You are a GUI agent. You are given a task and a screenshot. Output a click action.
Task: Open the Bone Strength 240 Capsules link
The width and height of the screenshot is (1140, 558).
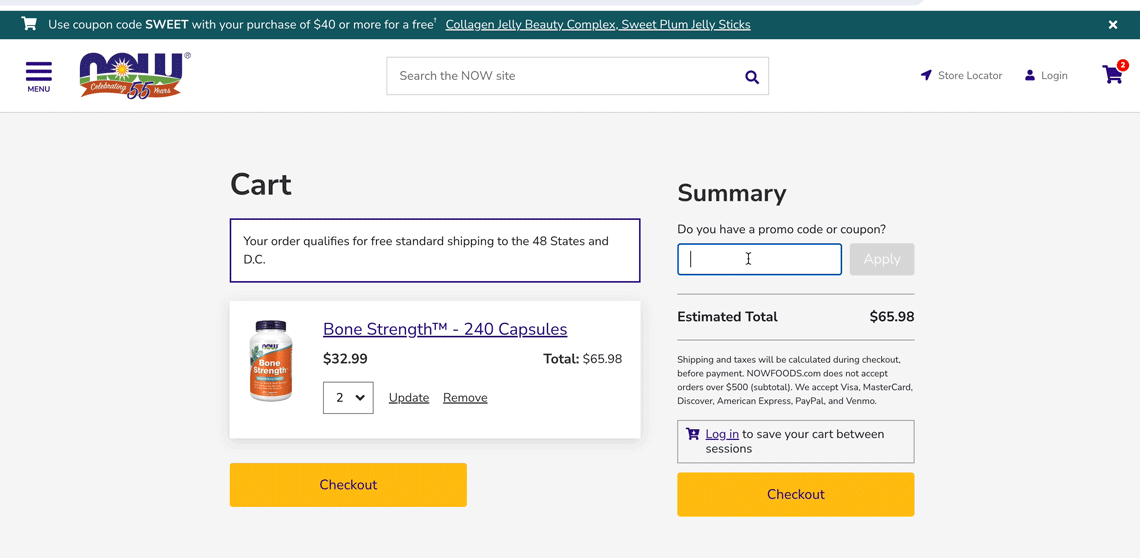[444, 329]
